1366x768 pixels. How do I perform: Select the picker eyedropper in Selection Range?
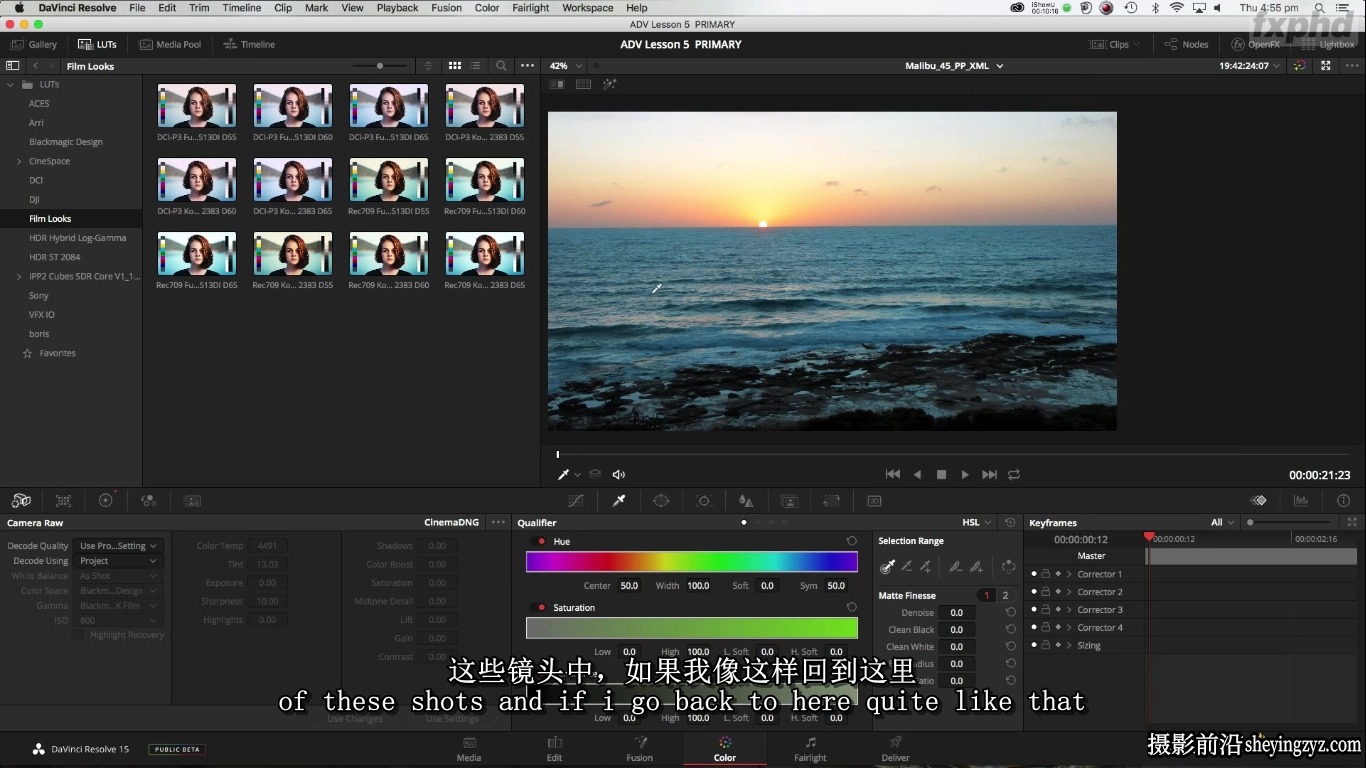[887, 566]
